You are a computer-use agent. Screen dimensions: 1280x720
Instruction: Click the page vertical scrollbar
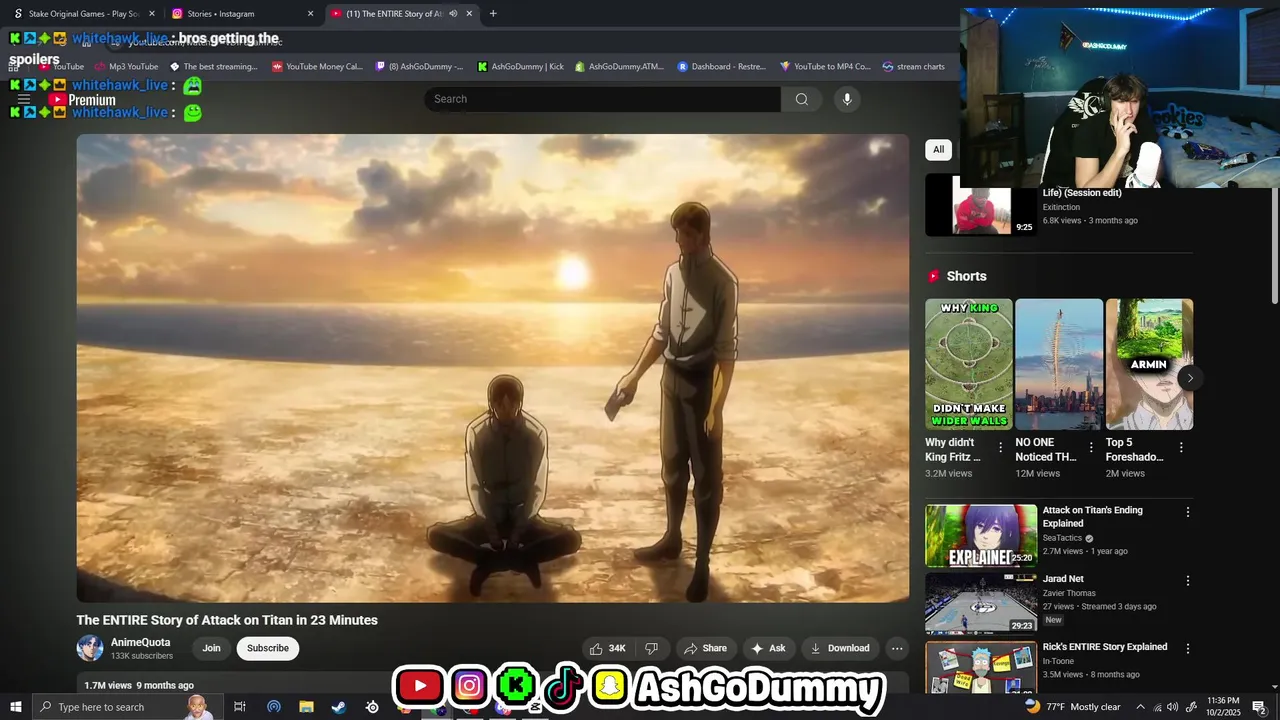(x=1273, y=245)
